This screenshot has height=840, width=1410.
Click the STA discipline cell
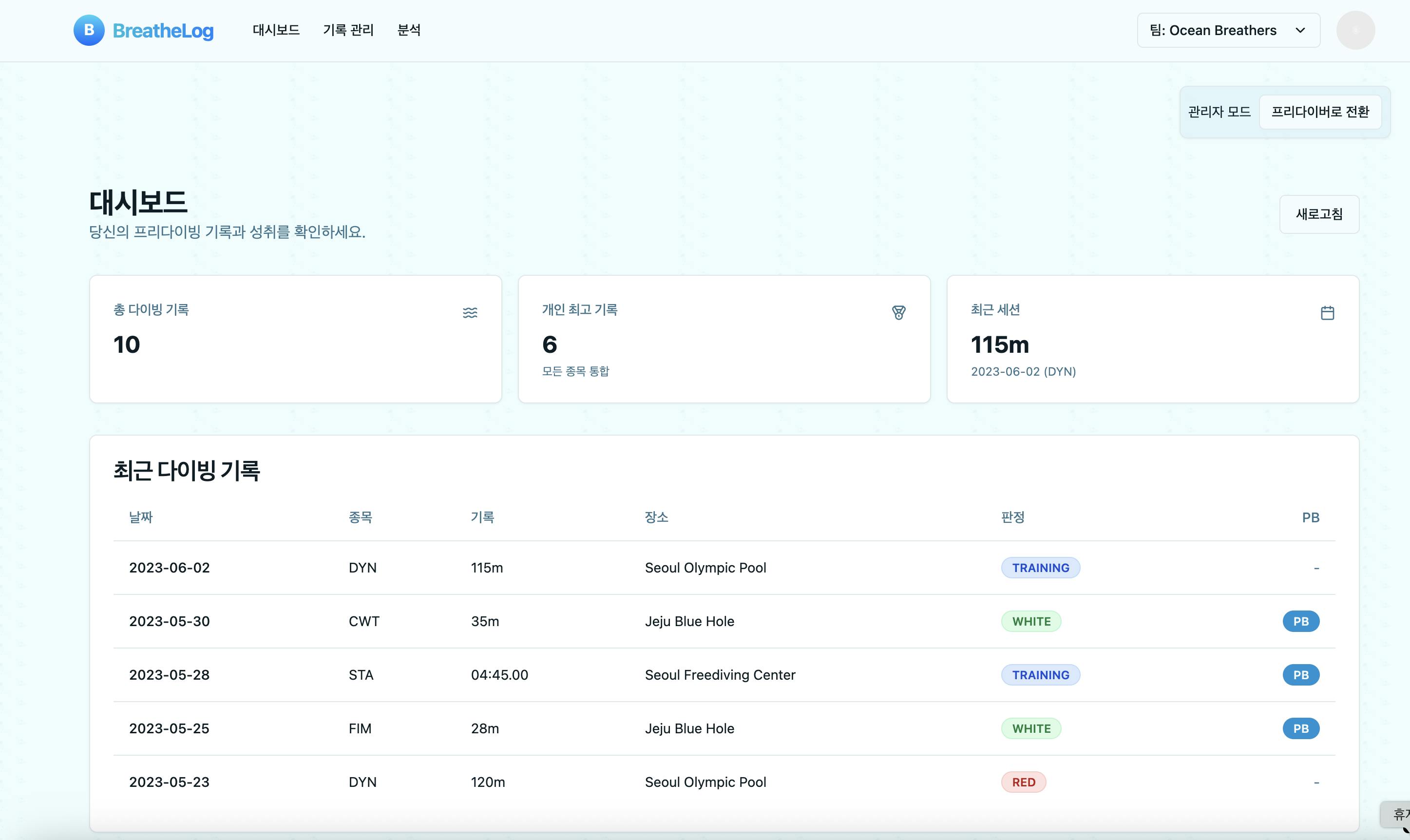[361, 675]
